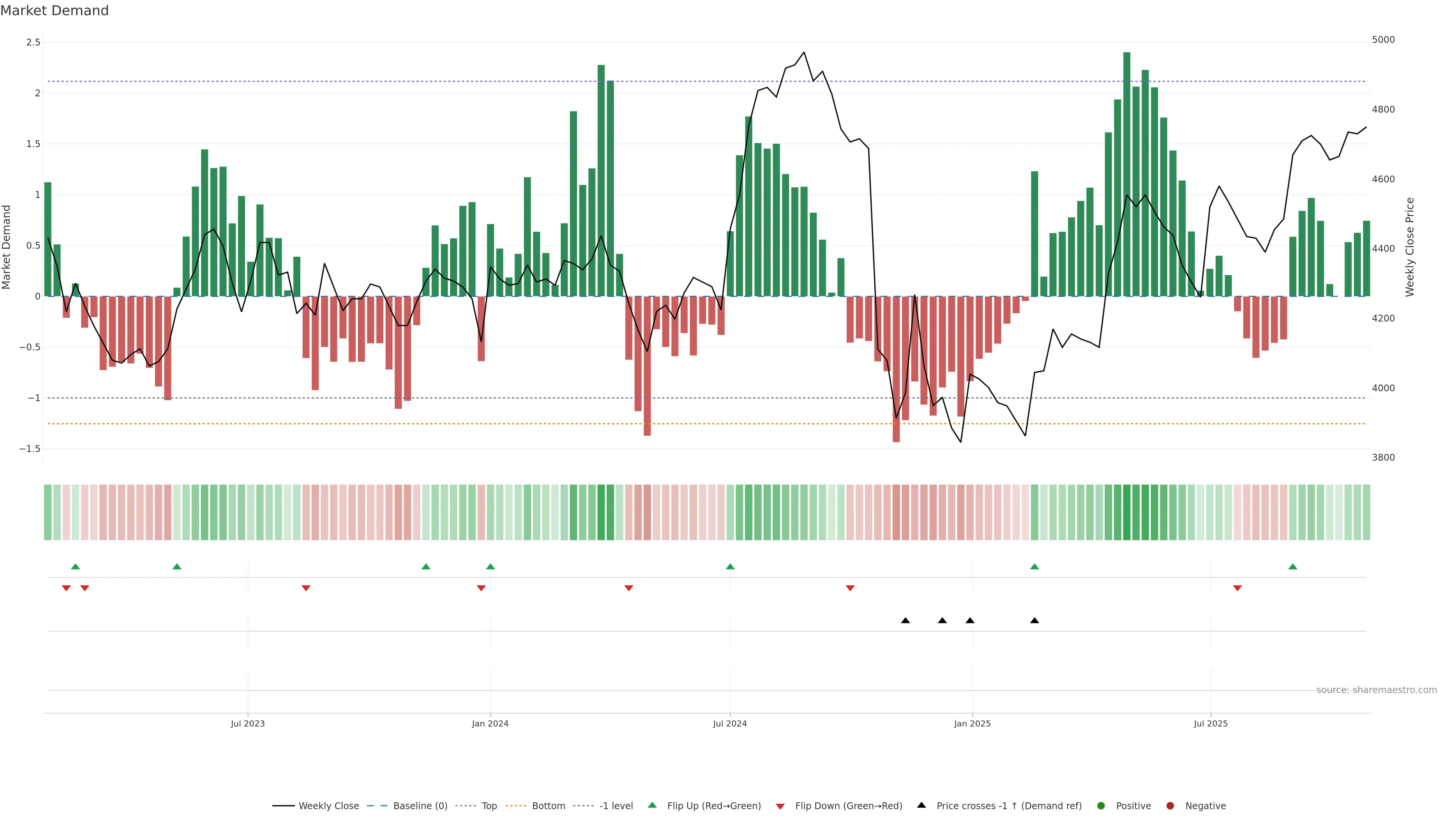This screenshot has width=1456, height=819.
Task: Click the first green flip-up triangle marker
Action: [x=76, y=566]
